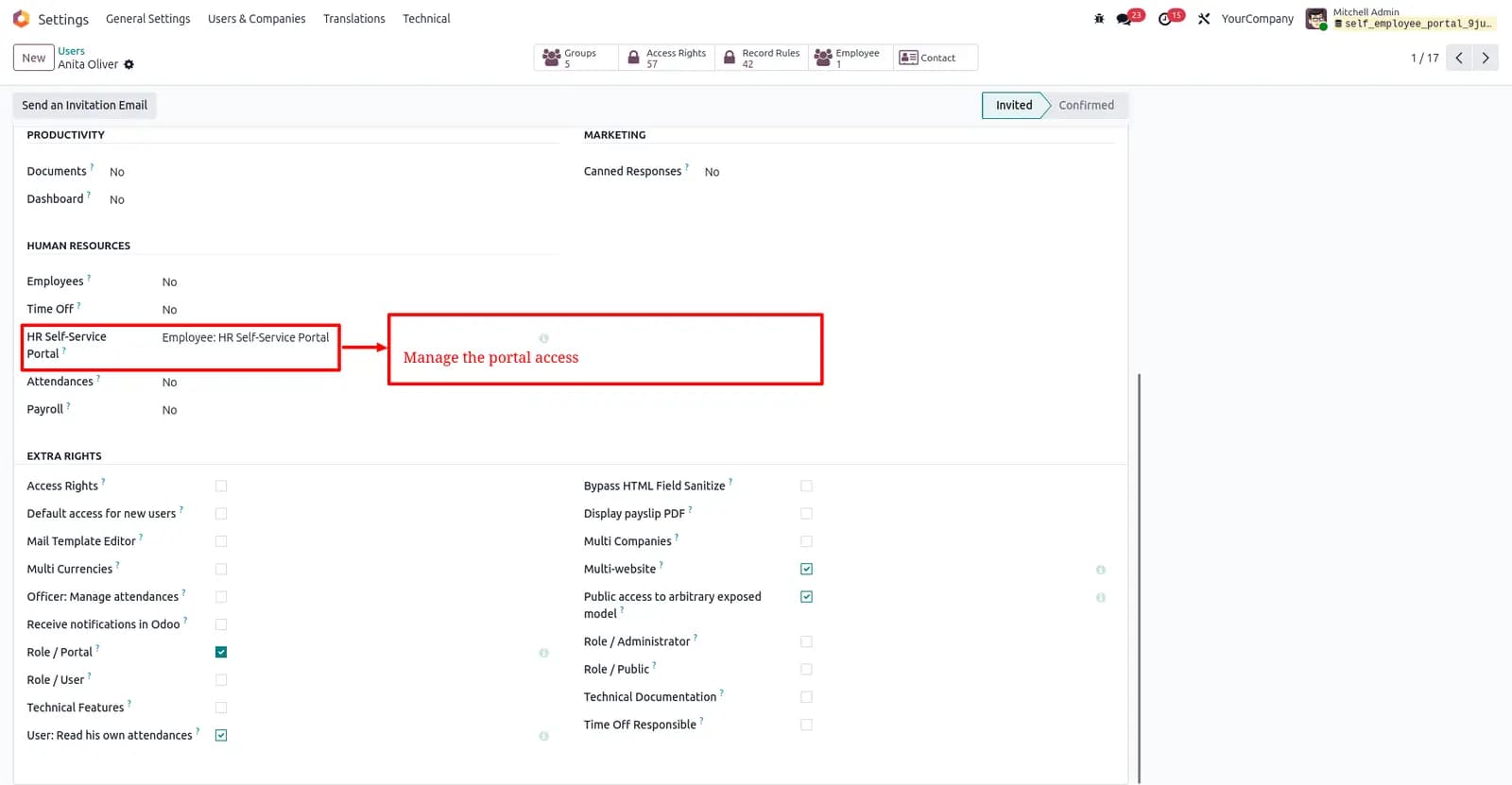Open the Translations menu
Viewport: 1512px width, 785px height.
click(354, 19)
